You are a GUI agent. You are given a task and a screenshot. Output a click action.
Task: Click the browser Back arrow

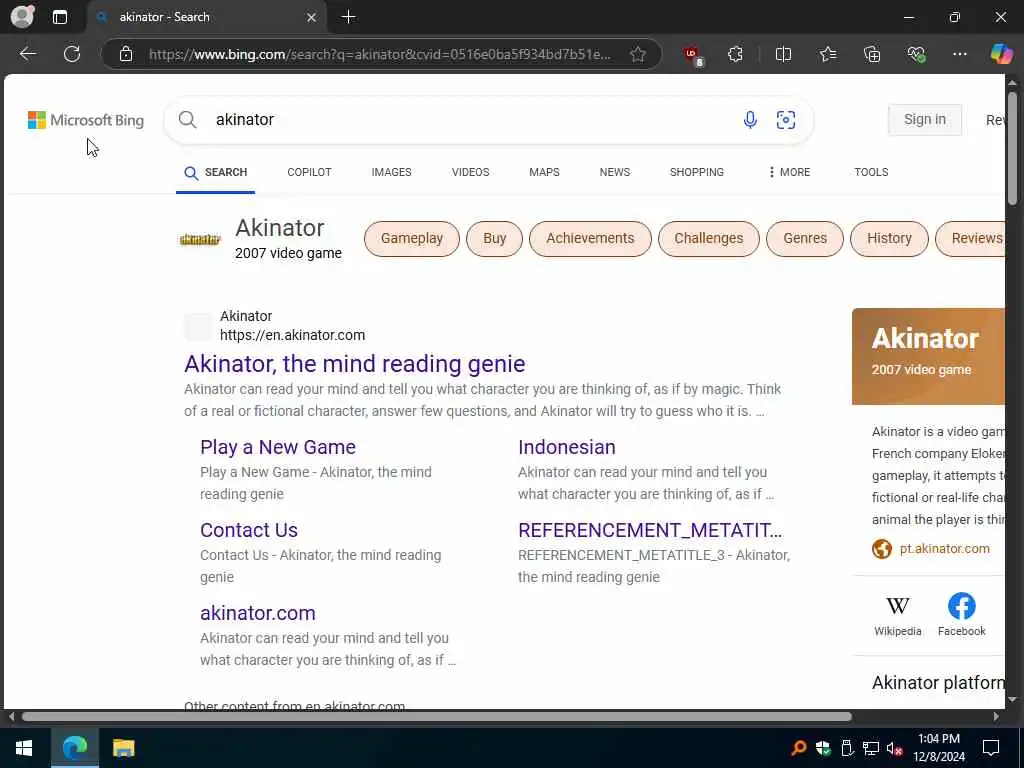(27, 54)
